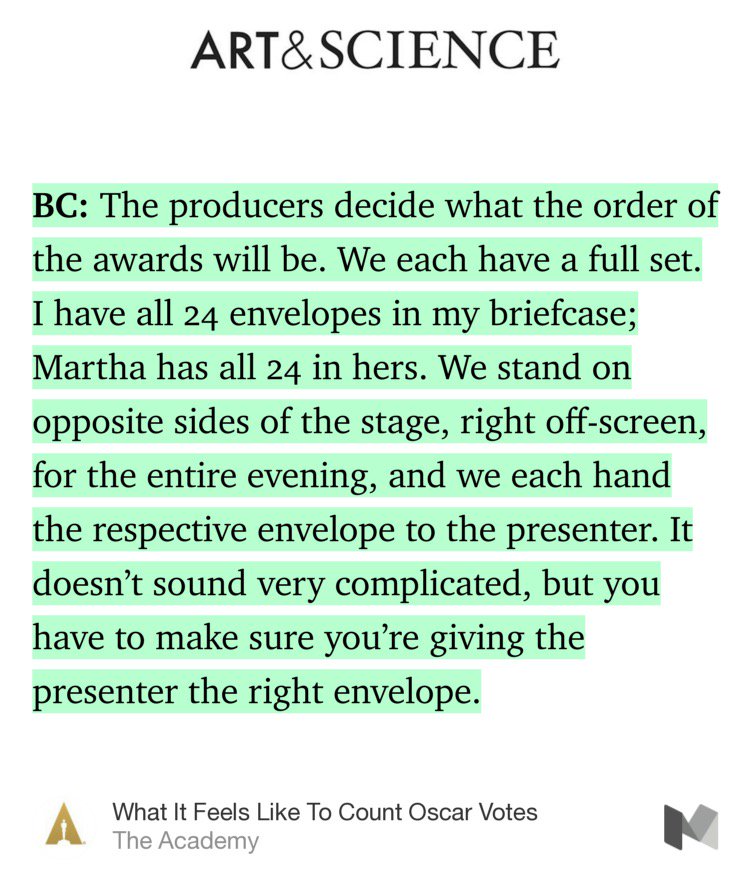The width and height of the screenshot is (750, 889).
Task: Click the Medium M logo
Action: [690, 827]
